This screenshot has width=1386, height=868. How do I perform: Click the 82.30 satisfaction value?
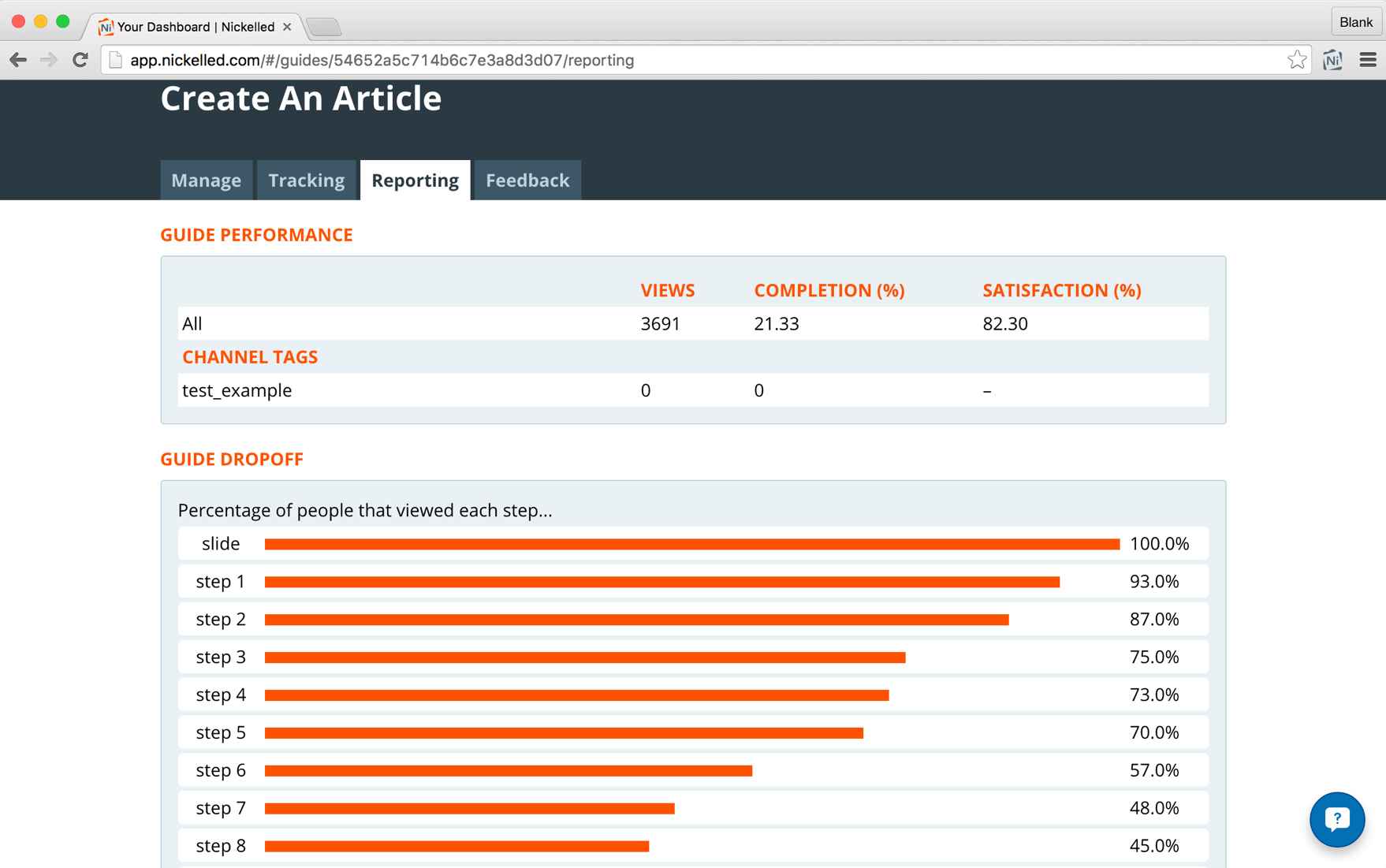click(1005, 324)
